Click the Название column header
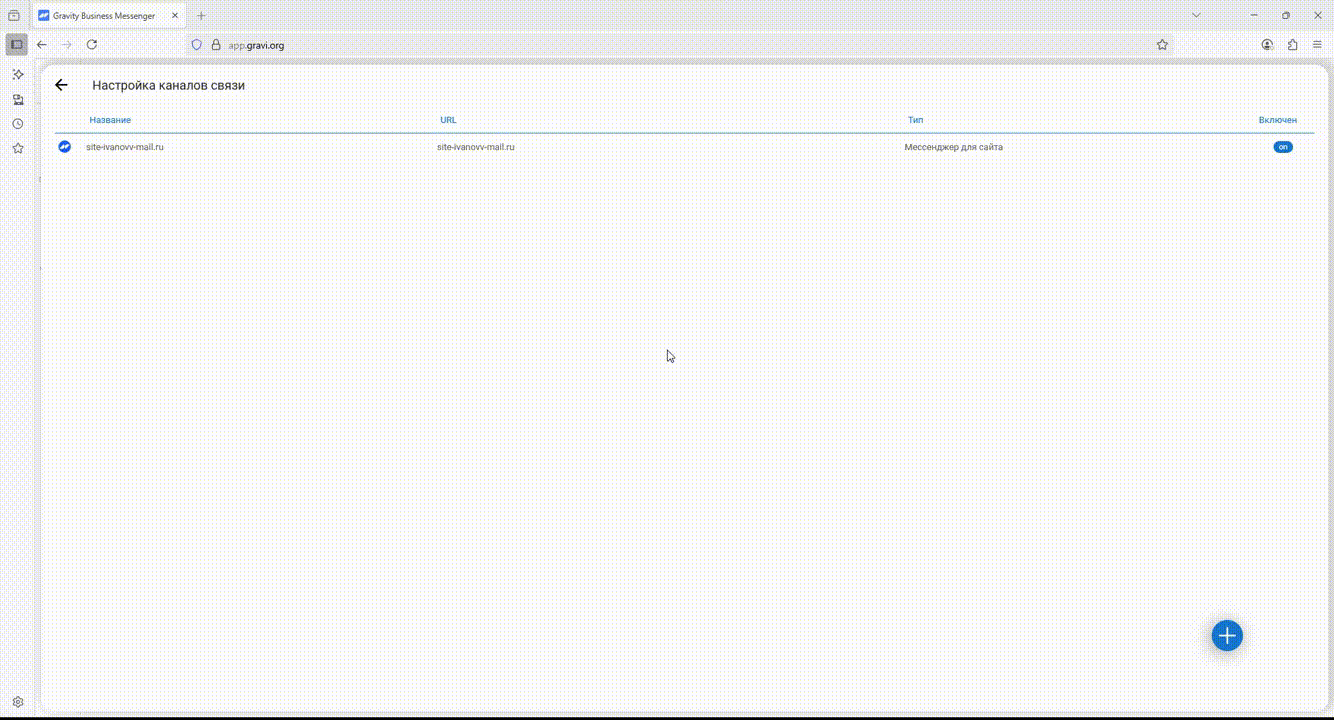The width and height of the screenshot is (1334, 720). point(110,120)
